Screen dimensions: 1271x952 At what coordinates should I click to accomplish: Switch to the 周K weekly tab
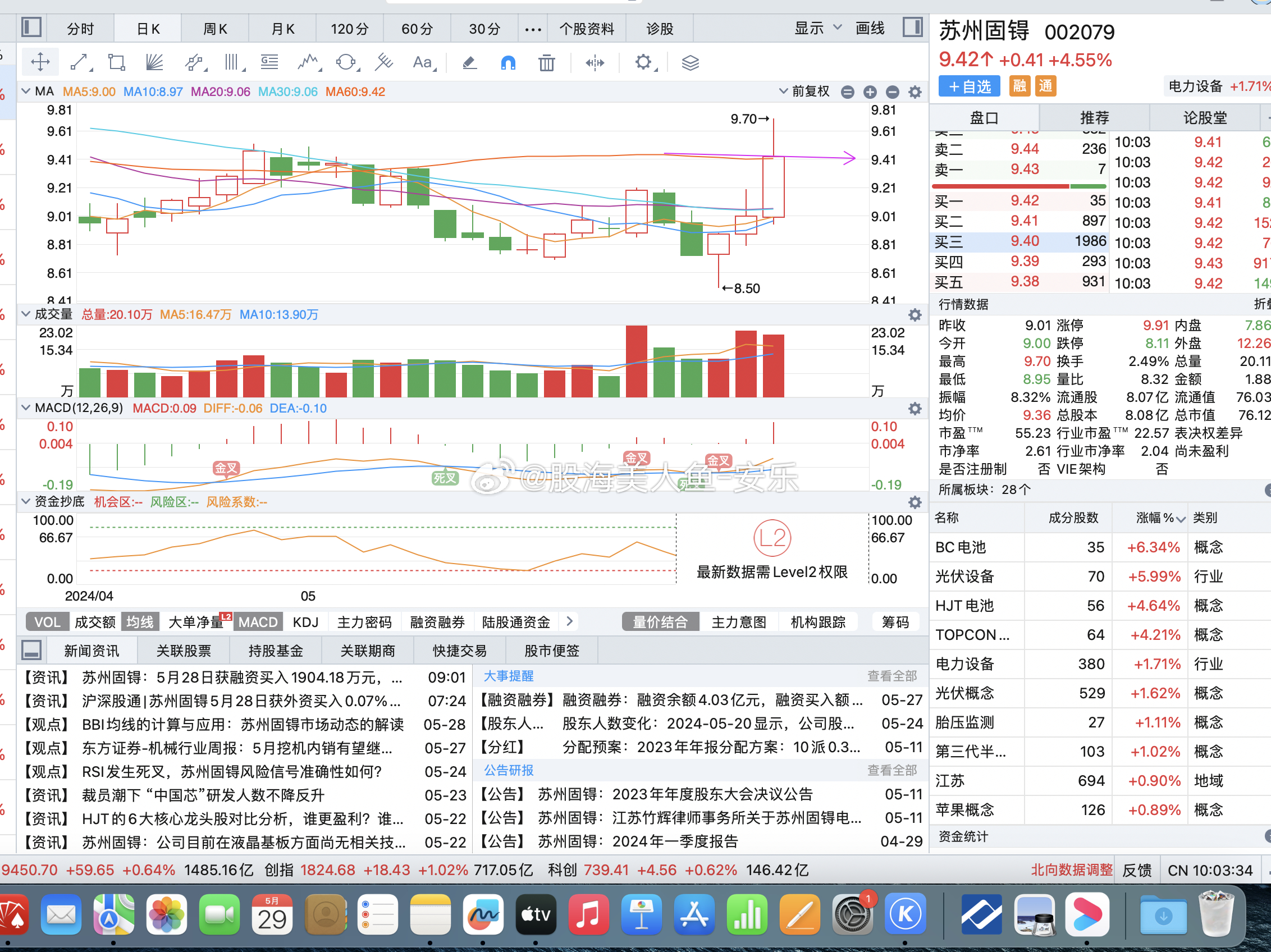click(215, 29)
